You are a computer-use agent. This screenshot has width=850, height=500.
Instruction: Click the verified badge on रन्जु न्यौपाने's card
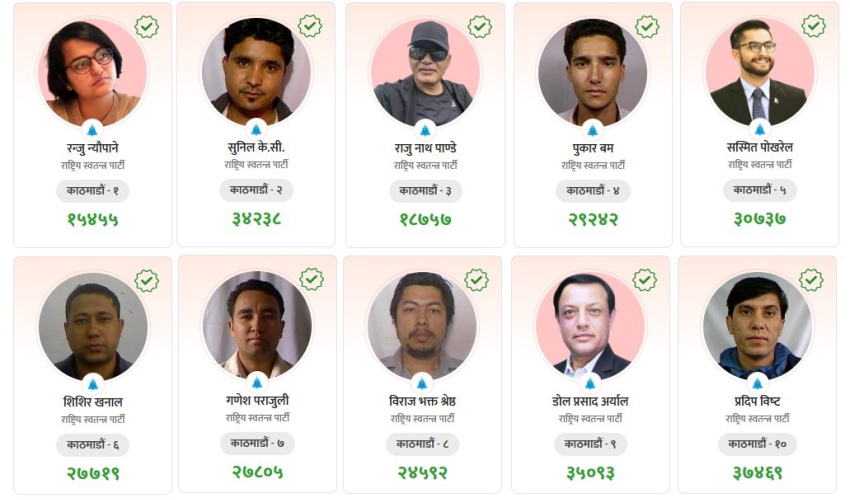click(147, 27)
